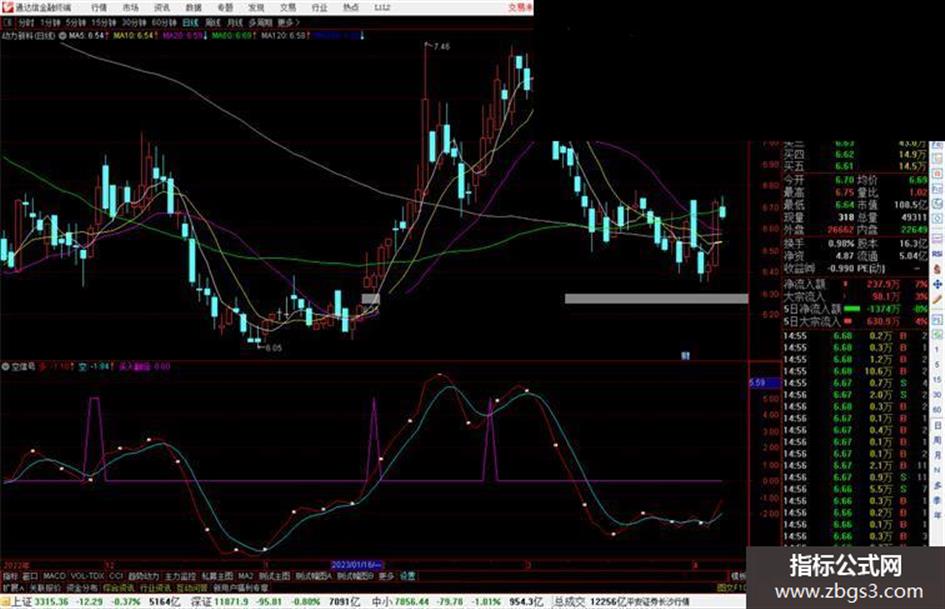Open the 发现 menu

[x=256, y=8]
